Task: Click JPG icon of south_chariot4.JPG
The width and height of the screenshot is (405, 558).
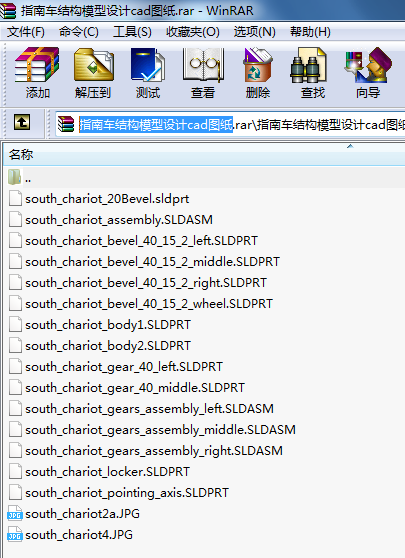Action: point(15,535)
